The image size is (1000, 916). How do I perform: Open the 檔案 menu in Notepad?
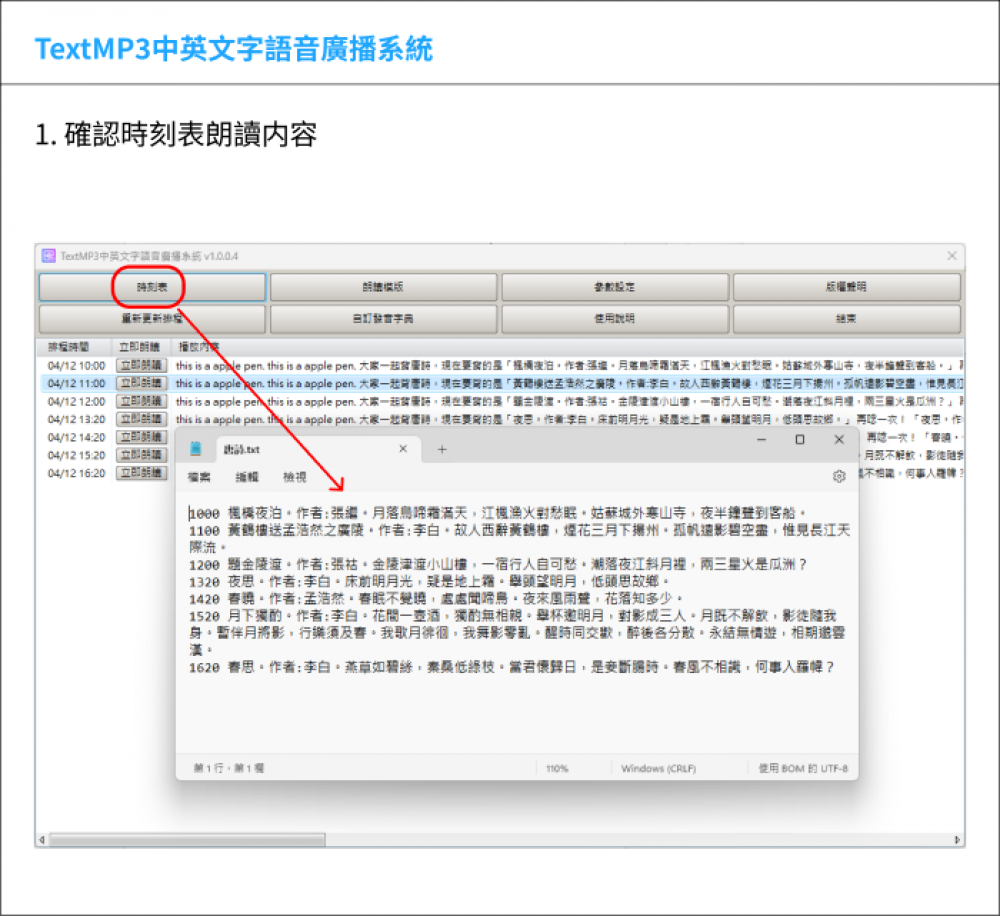[x=199, y=477]
